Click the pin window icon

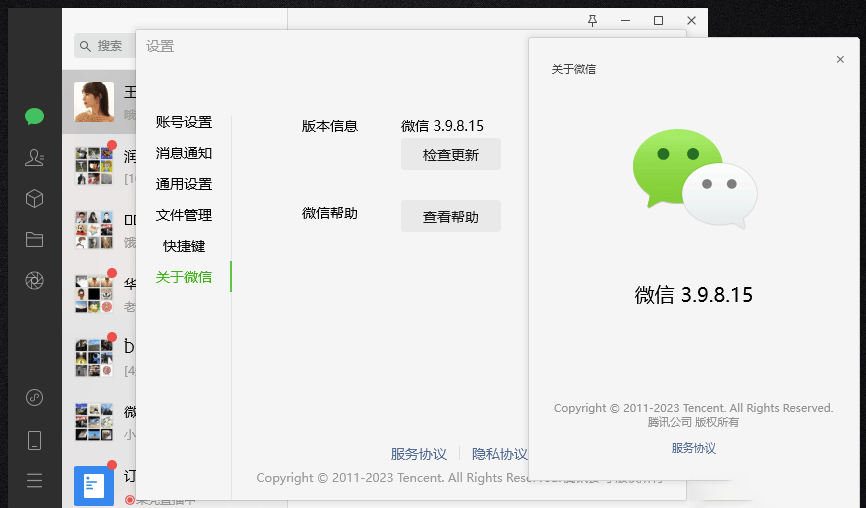pyautogui.click(x=592, y=21)
